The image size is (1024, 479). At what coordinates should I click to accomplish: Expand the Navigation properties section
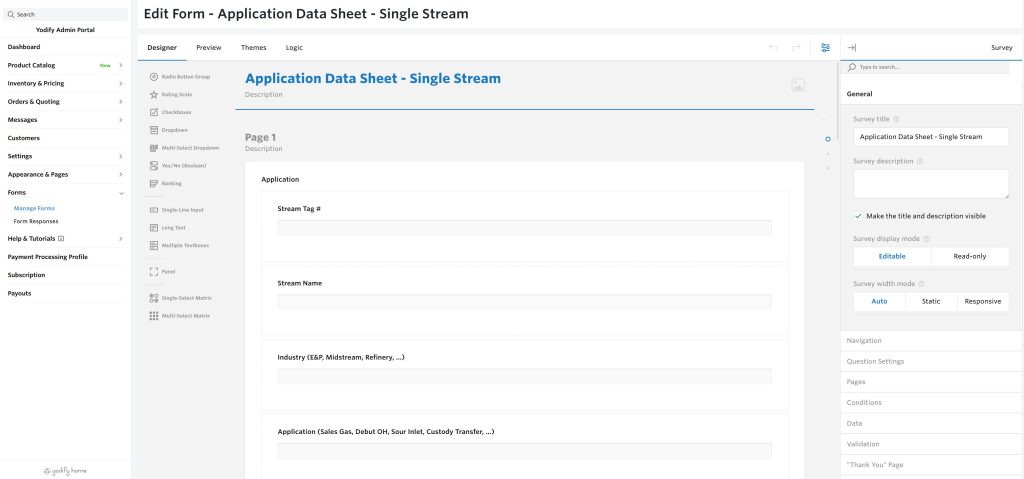864,341
